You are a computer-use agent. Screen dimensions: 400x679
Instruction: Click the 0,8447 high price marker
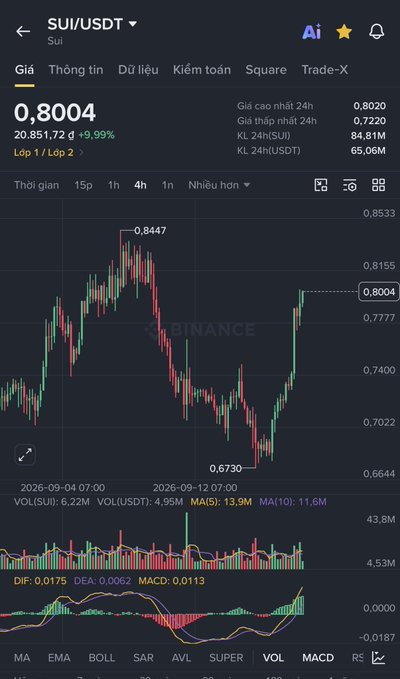tap(150, 231)
